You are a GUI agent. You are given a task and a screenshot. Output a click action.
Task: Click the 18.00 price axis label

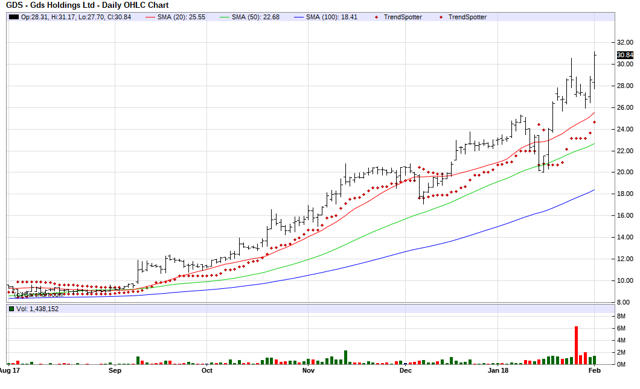tap(625, 193)
